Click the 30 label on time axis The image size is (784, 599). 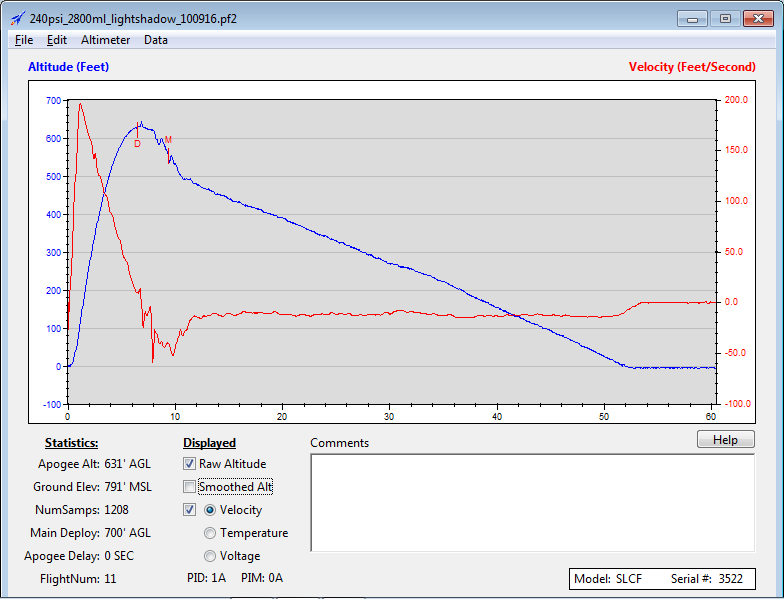pos(390,416)
